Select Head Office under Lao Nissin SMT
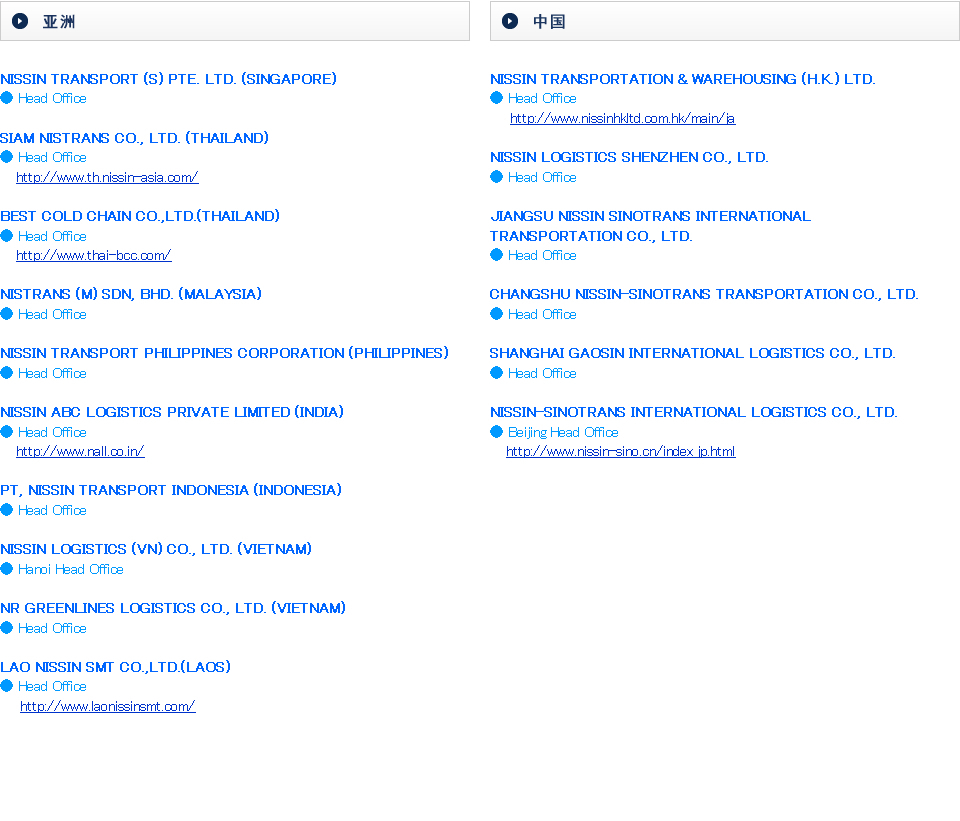This screenshot has height=821, width=960. pos(52,686)
